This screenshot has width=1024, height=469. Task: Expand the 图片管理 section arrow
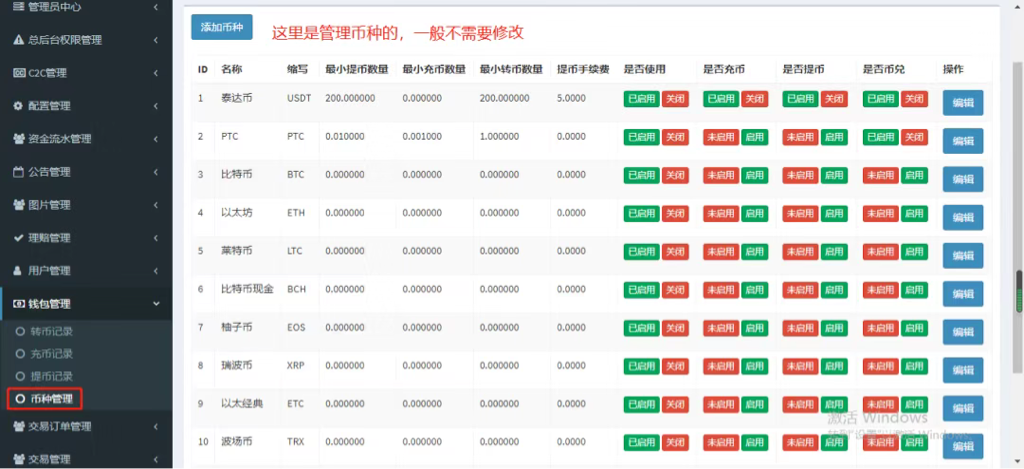tap(156, 205)
